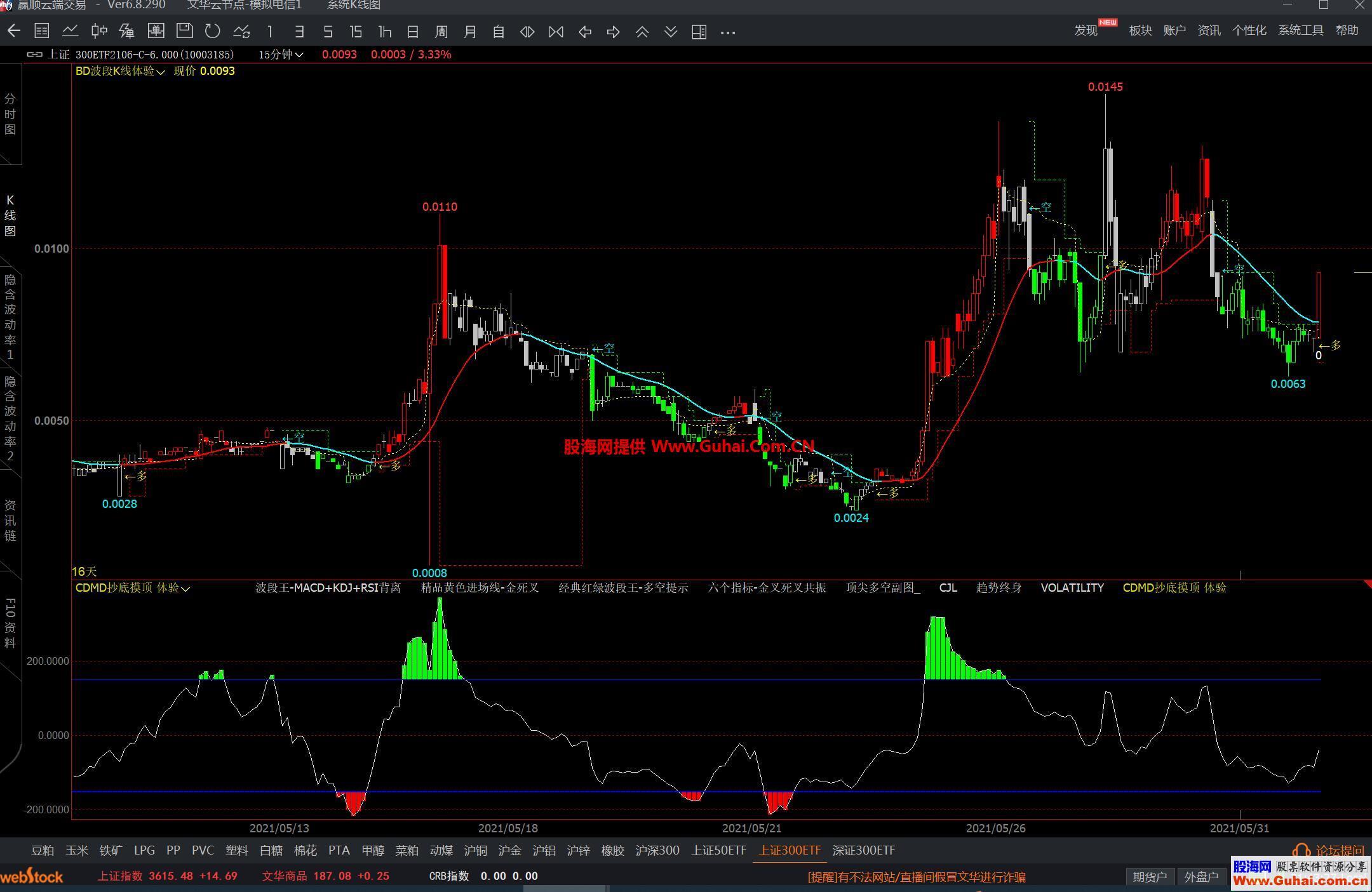Select the candlestick chart icon
This screenshot has height=892, width=1372.
click(98, 31)
